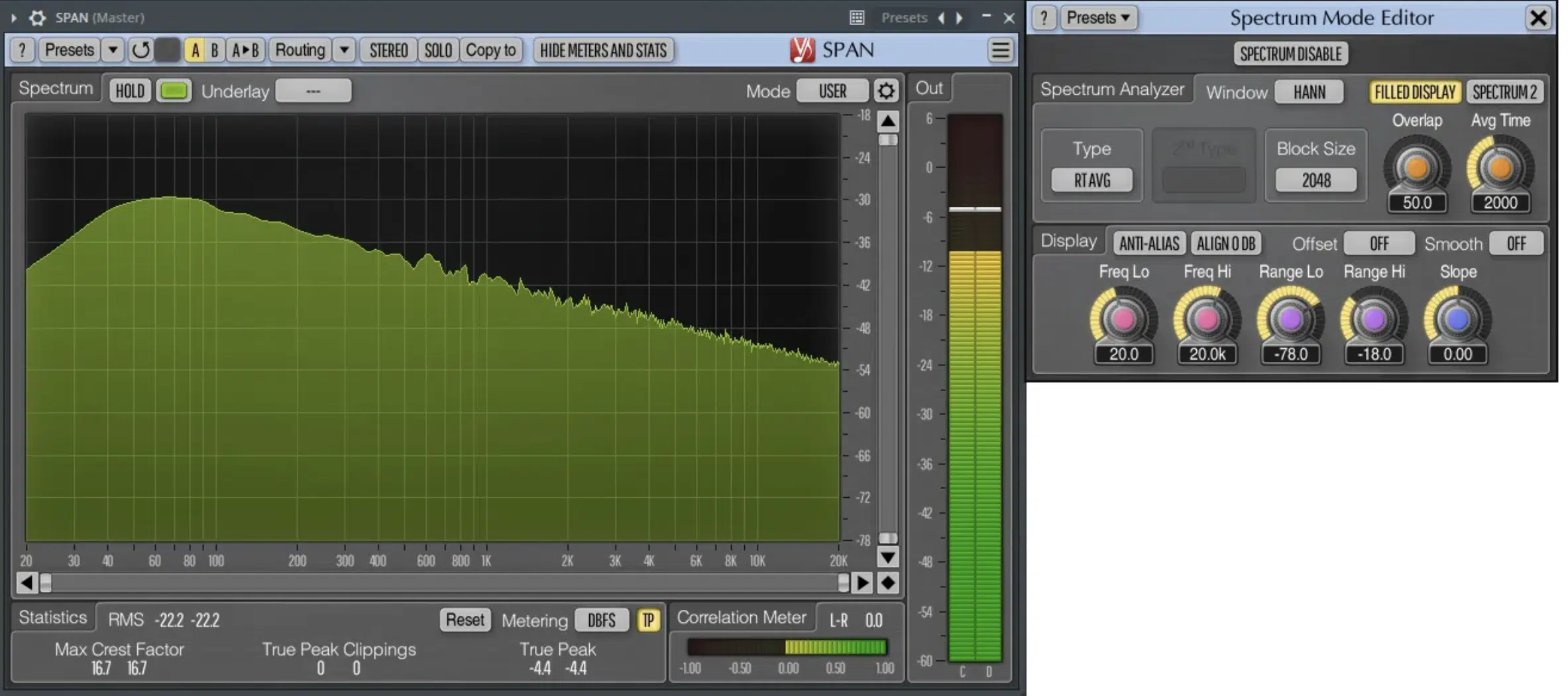
Task: Click the Avg Time value field 2000
Action: [1500, 203]
